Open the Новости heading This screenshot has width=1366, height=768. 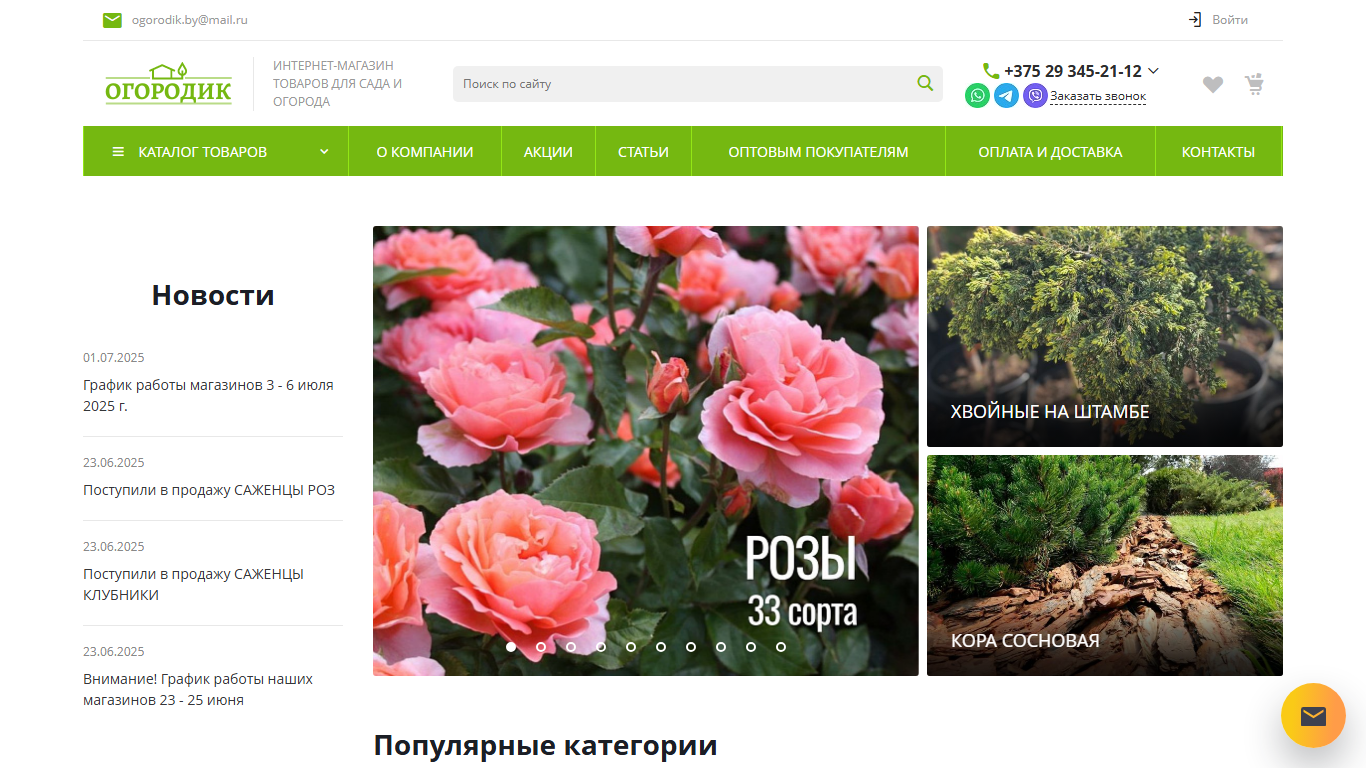tap(213, 295)
